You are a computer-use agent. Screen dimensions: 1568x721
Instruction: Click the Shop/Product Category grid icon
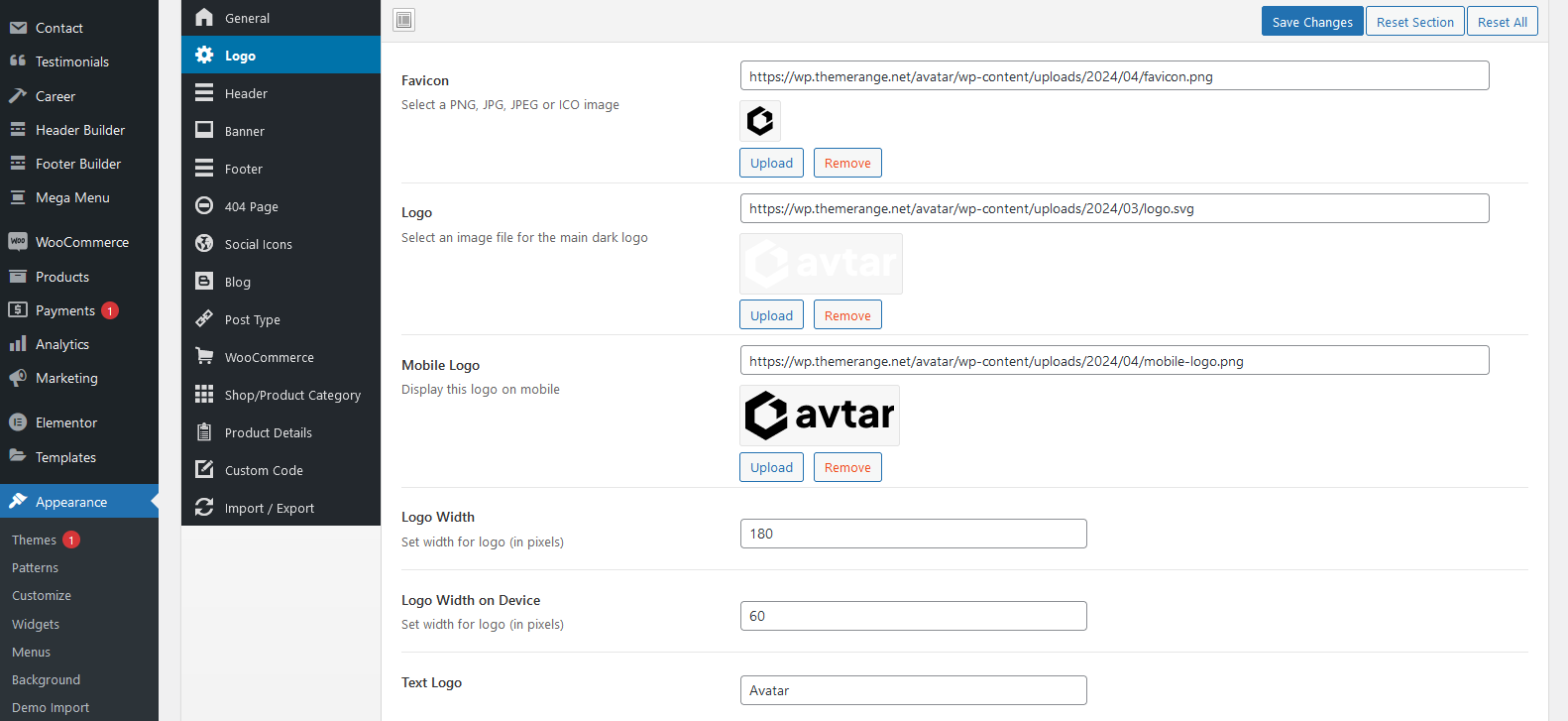[204, 395]
